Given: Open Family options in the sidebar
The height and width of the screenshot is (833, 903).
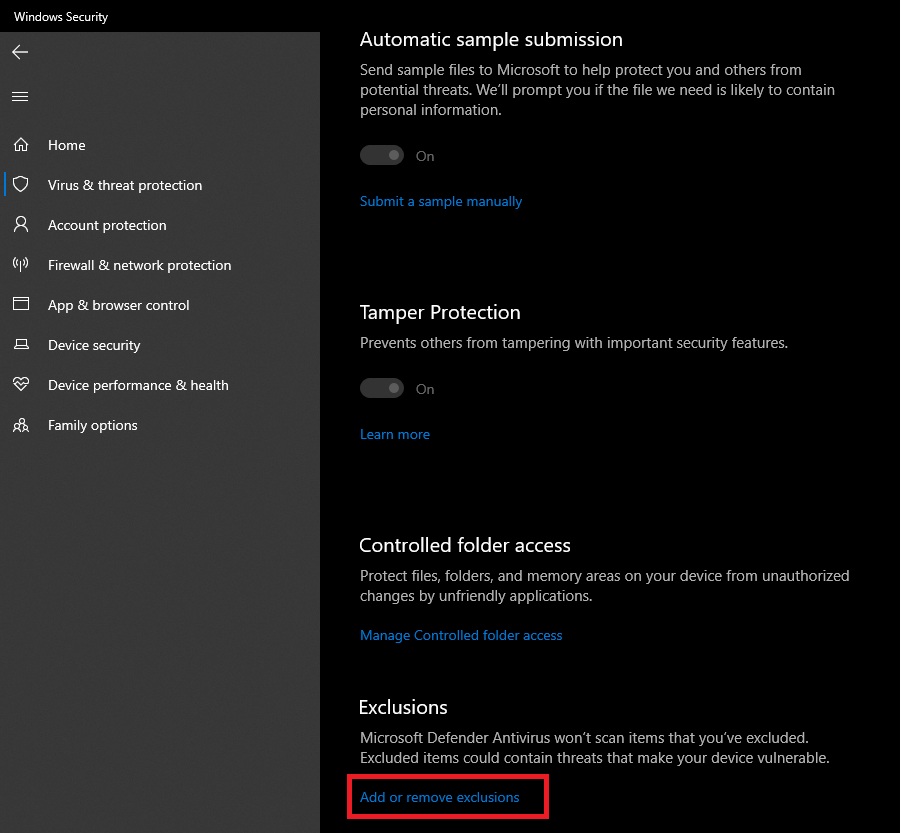Looking at the screenshot, I should coord(93,425).
